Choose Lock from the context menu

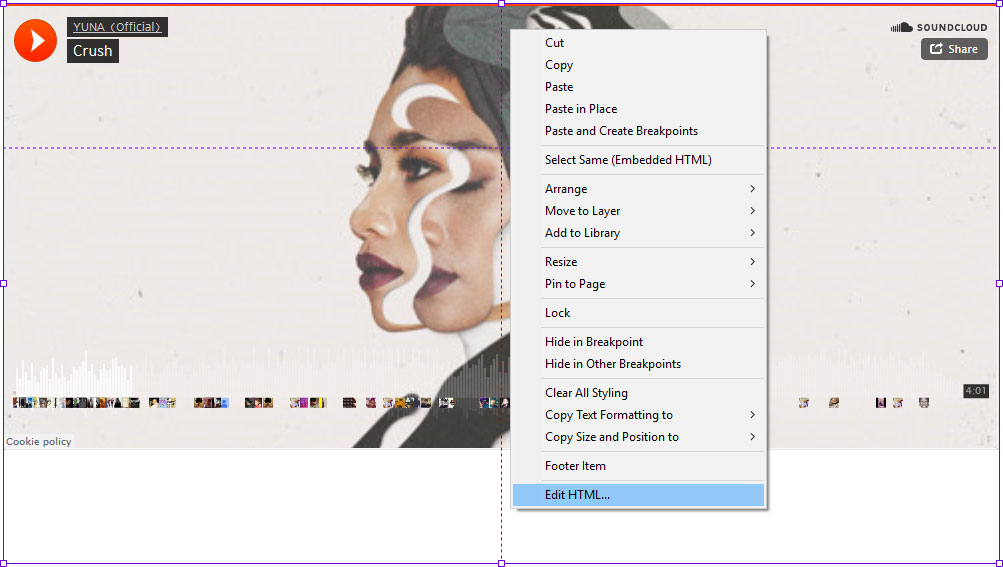point(638,313)
